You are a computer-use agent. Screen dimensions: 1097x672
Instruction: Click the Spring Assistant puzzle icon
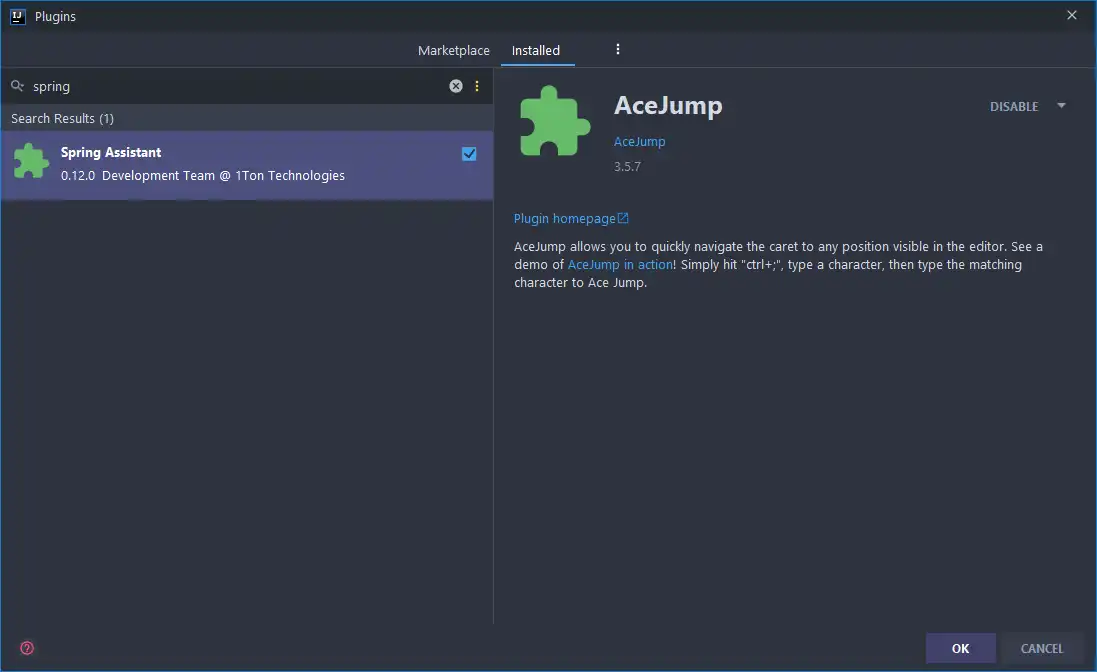pyautogui.click(x=31, y=163)
